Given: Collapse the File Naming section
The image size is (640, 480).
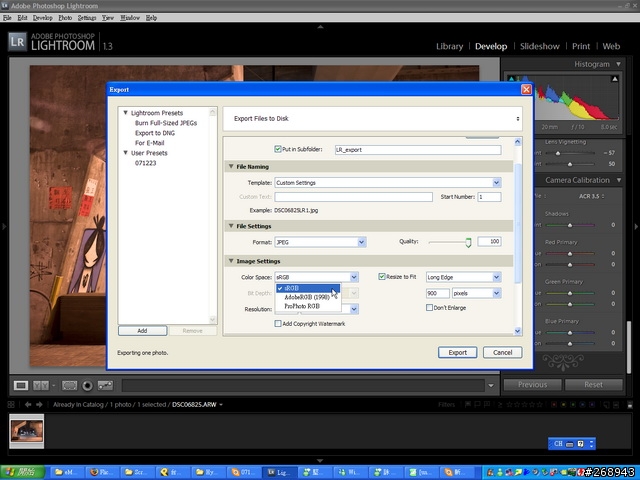Looking at the screenshot, I should [x=231, y=167].
